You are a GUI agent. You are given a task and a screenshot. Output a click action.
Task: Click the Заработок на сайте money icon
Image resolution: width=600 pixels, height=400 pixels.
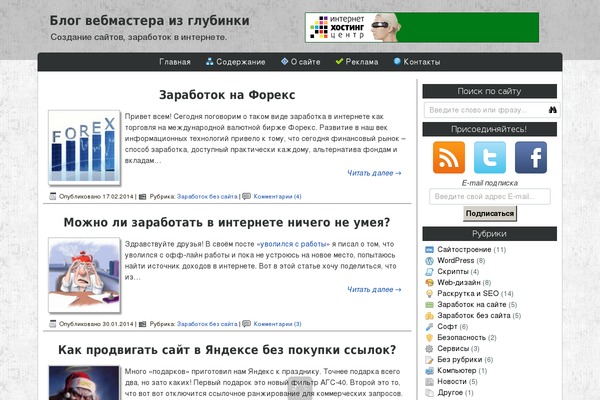pyautogui.click(x=429, y=305)
